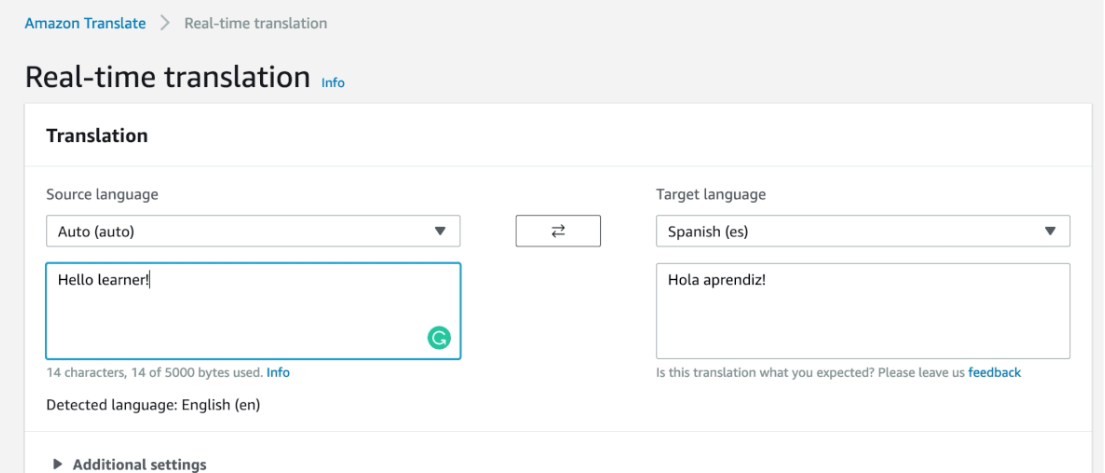Open Info link beside the page title

(333, 83)
